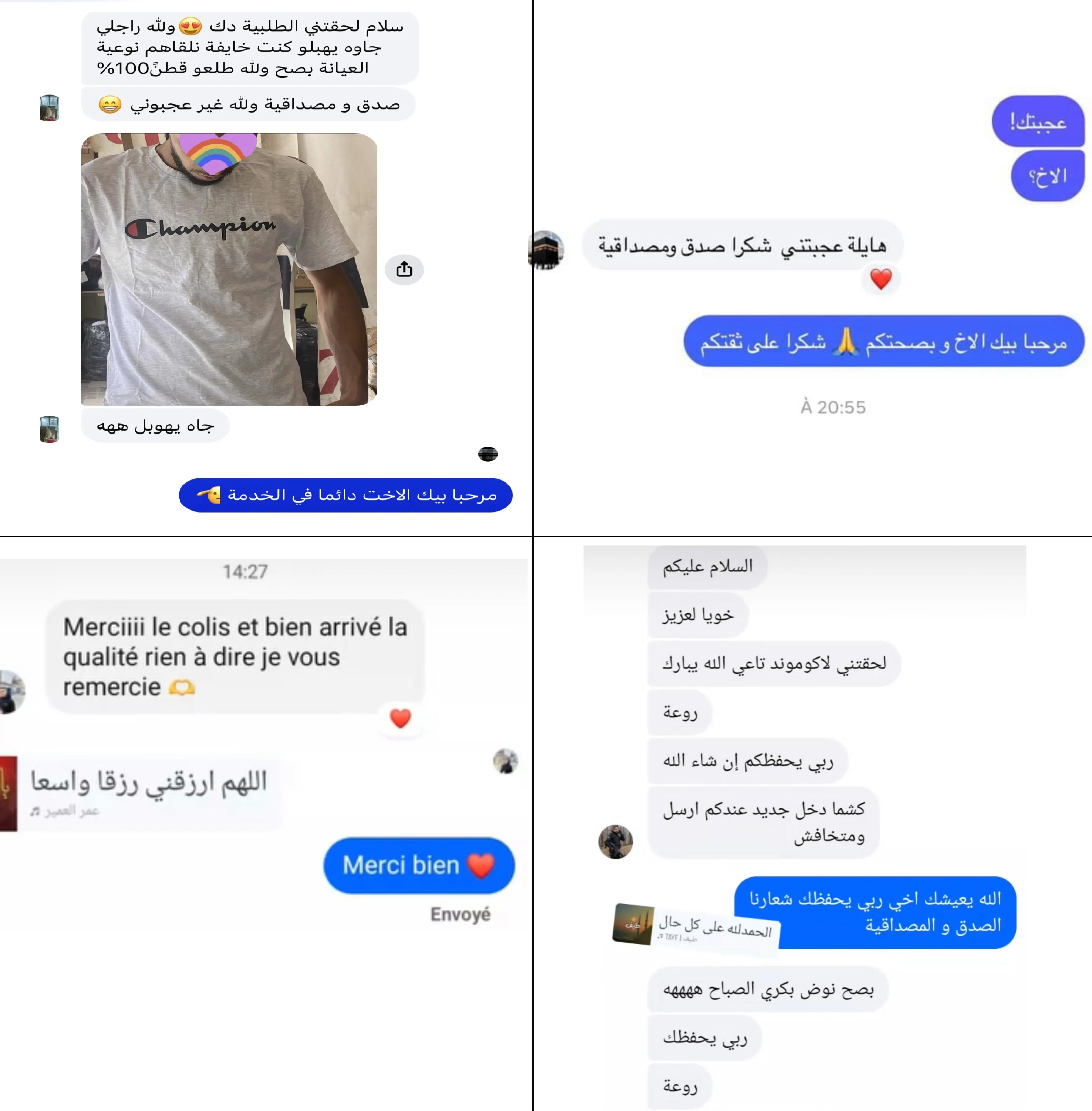Tap the sender avatar next to جاه يهوبل ههه

click(49, 429)
